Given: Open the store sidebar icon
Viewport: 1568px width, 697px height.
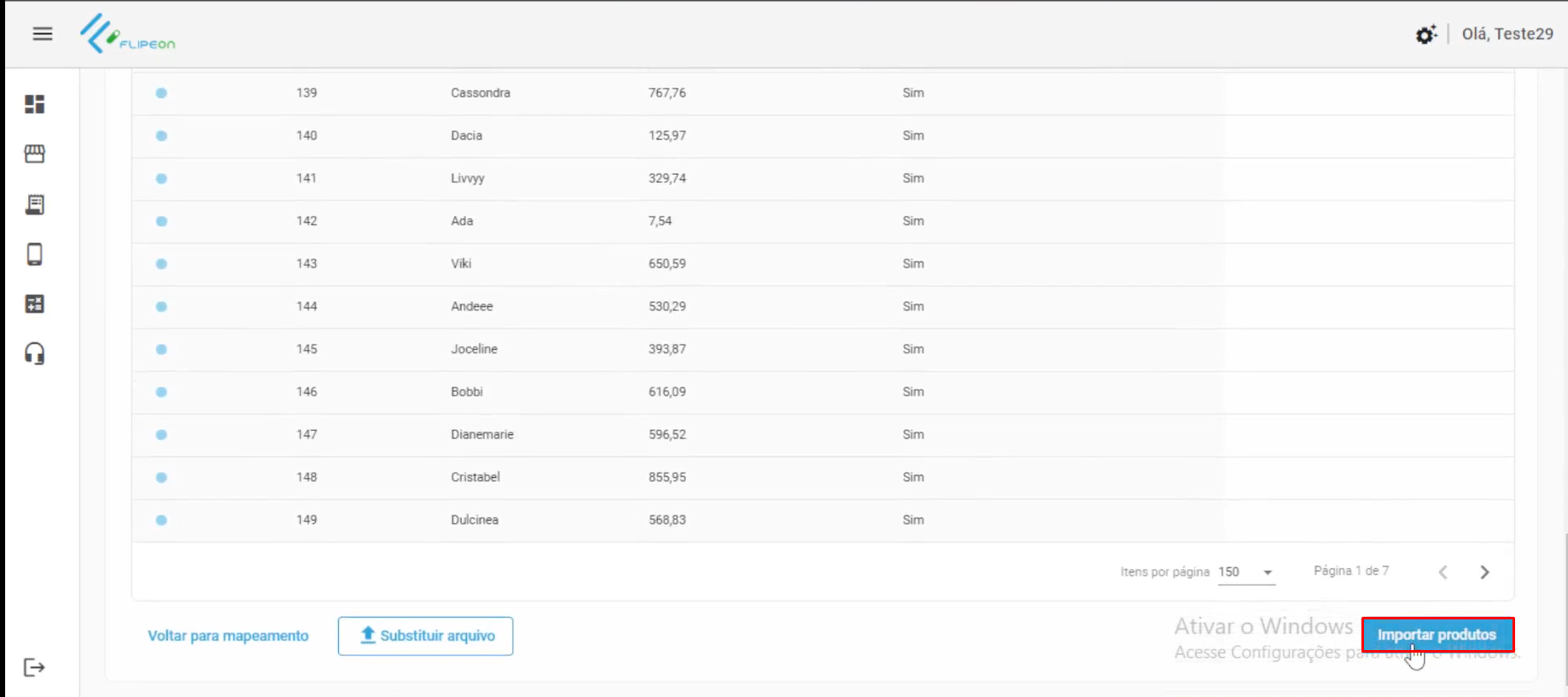Looking at the screenshot, I should (35, 154).
